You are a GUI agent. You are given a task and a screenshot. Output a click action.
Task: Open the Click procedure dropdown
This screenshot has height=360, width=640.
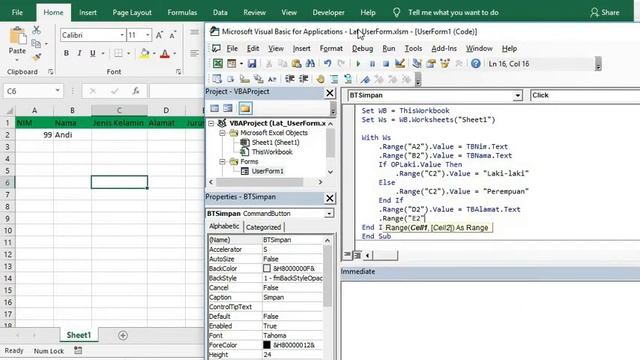pos(584,96)
